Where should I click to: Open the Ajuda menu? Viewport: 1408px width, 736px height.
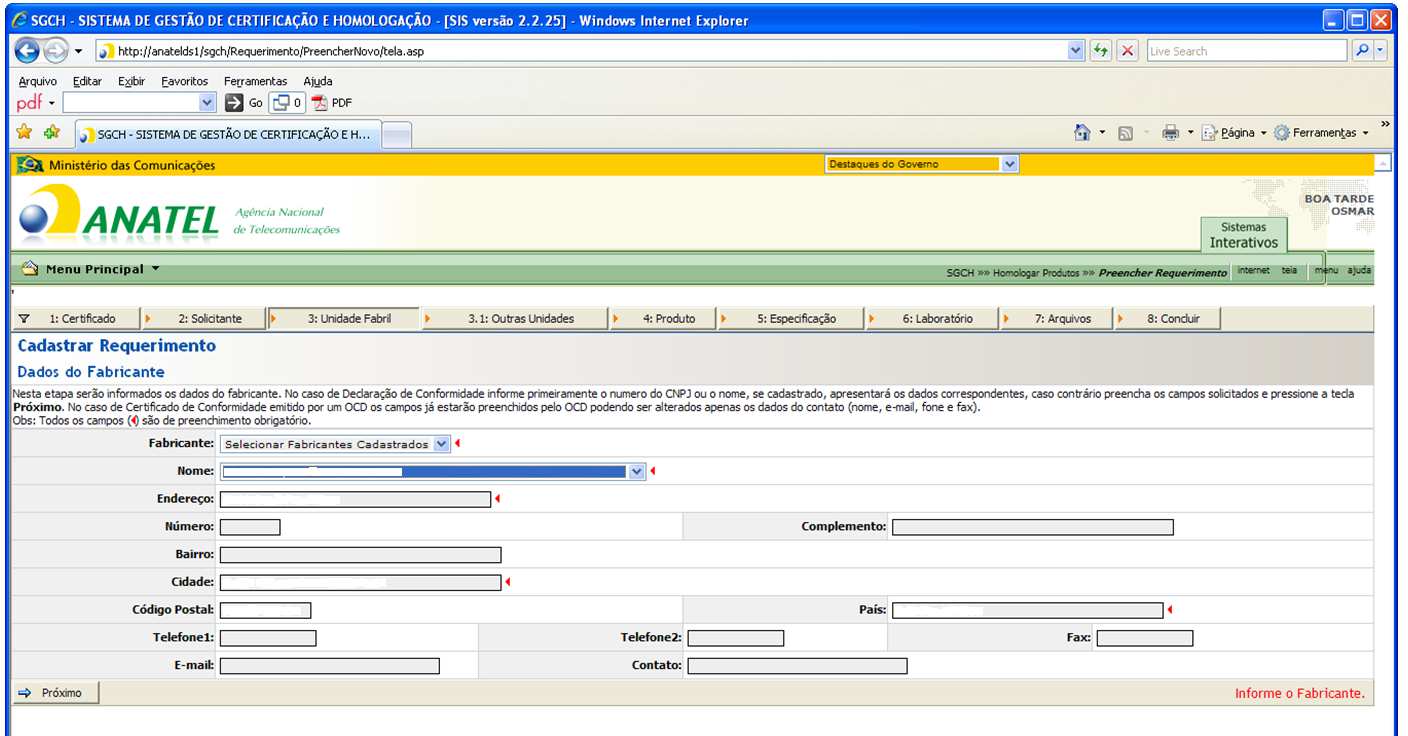pyautogui.click(x=318, y=81)
